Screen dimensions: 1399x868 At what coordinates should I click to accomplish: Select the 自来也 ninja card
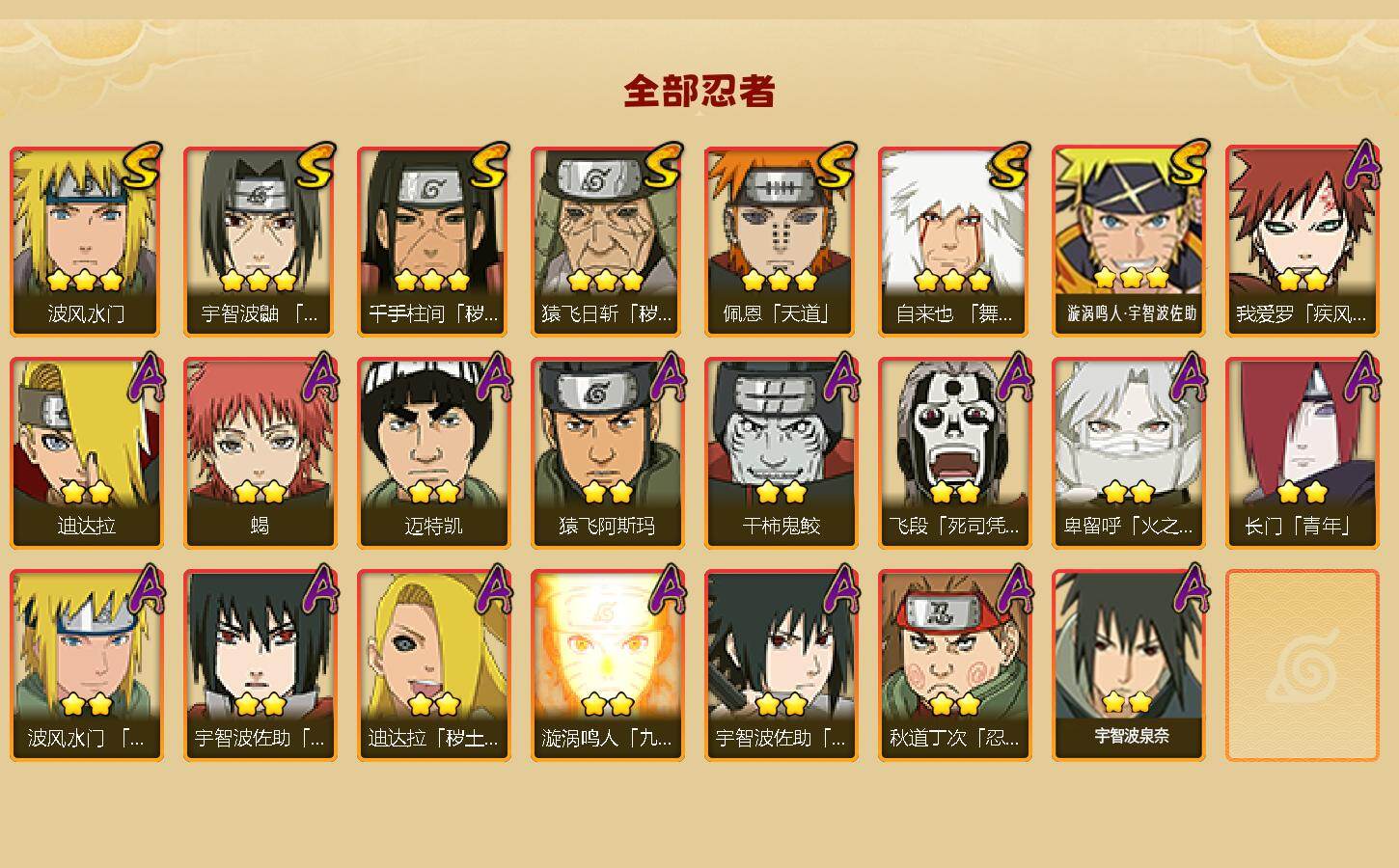coord(954,241)
